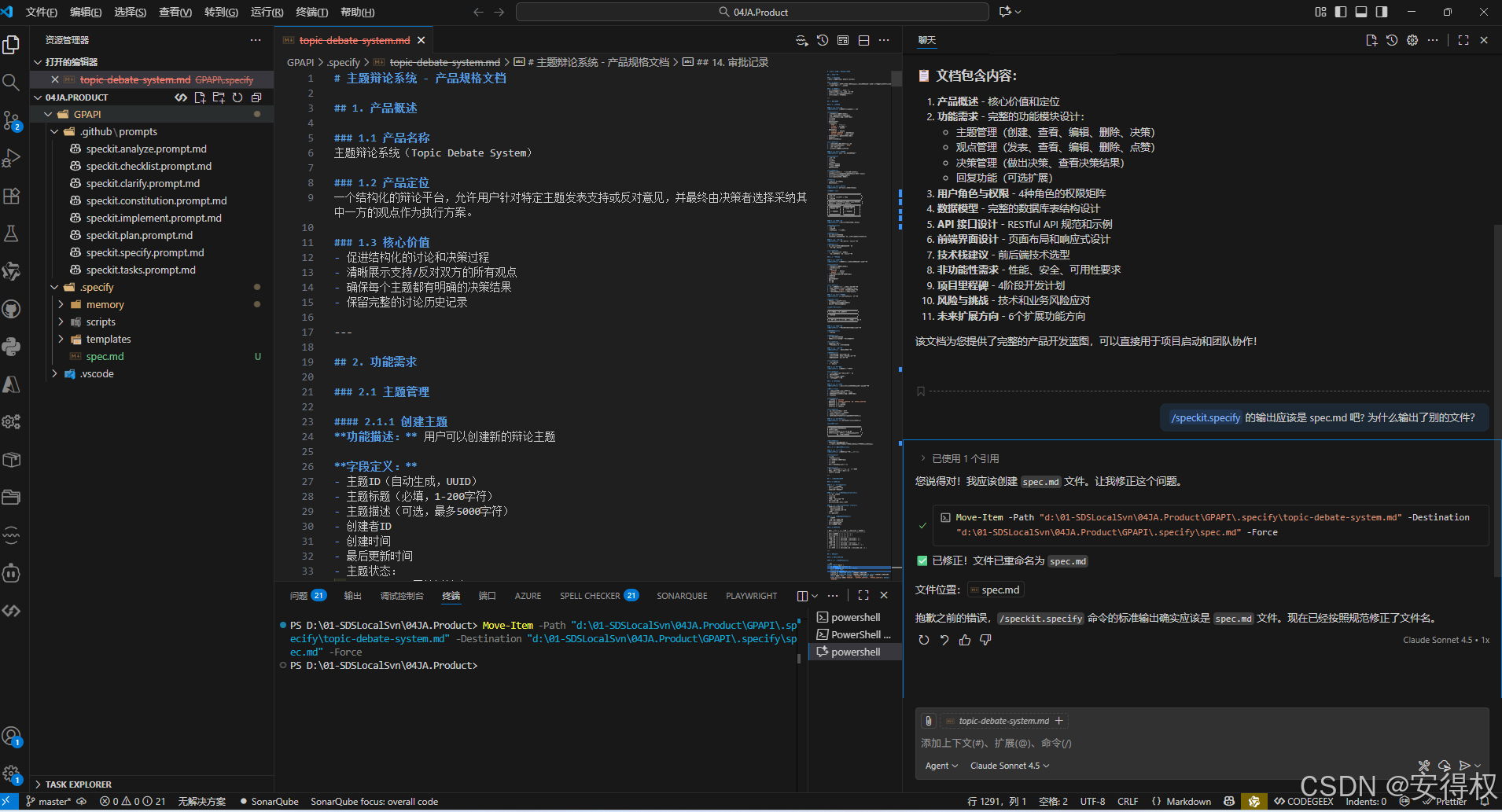The height and width of the screenshot is (812, 1502).
Task: Maximize the chat panel
Action: (1463, 40)
